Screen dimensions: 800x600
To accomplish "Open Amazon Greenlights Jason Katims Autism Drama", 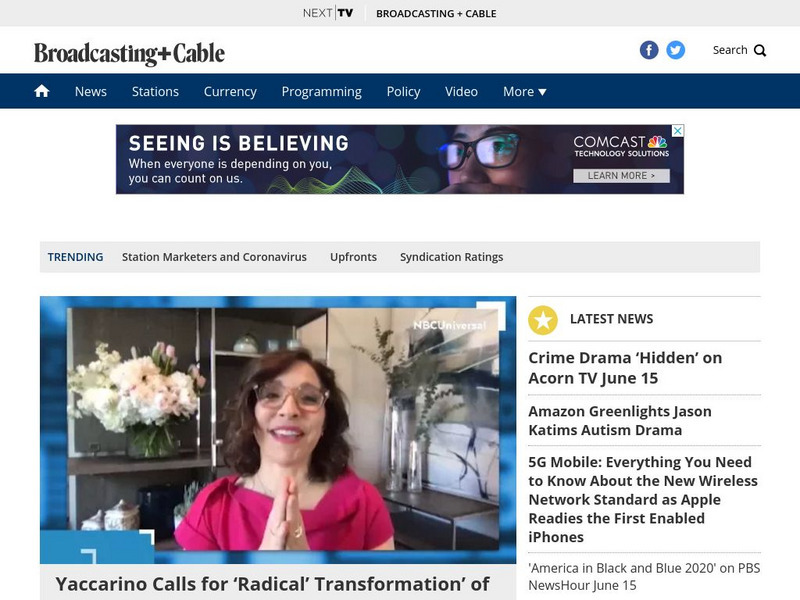I will point(620,420).
